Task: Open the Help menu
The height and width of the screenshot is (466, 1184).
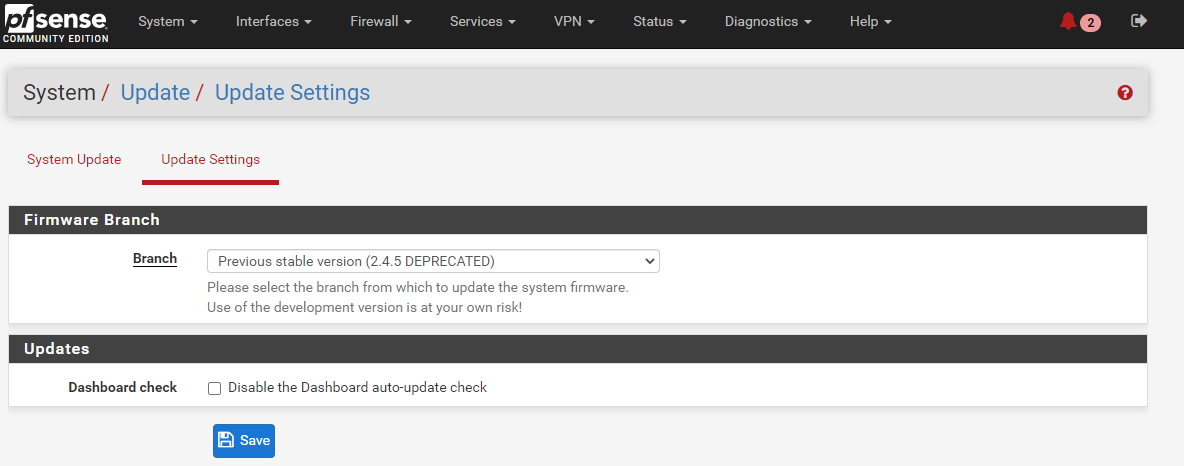Action: point(871,22)
